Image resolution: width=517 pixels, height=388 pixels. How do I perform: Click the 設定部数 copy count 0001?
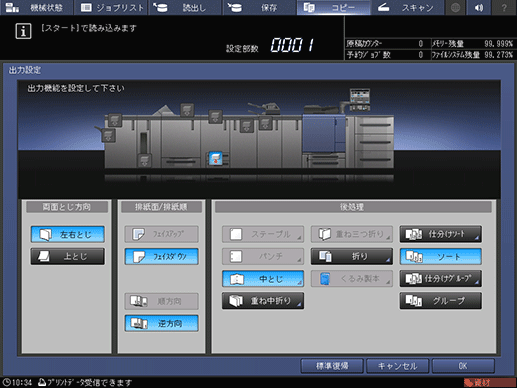click(292, 45)
